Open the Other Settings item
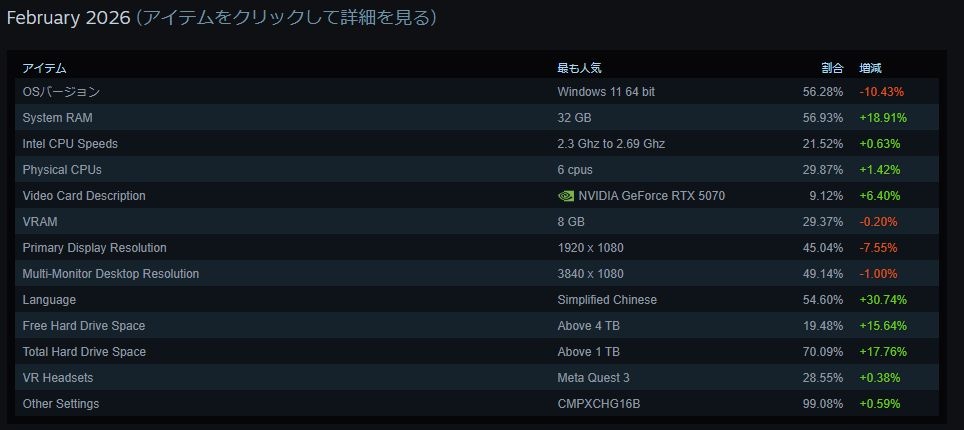964x430 pixels. tap(60, 404)
